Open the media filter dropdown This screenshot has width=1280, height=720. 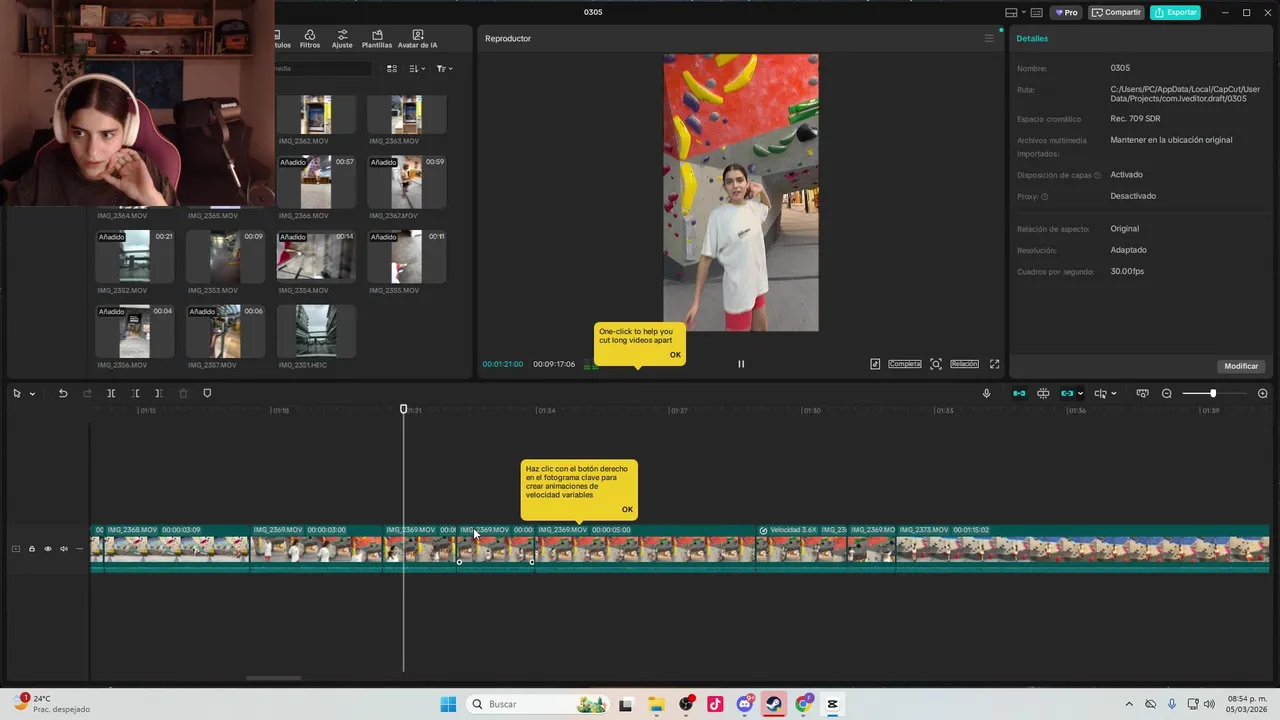(445, 68)
